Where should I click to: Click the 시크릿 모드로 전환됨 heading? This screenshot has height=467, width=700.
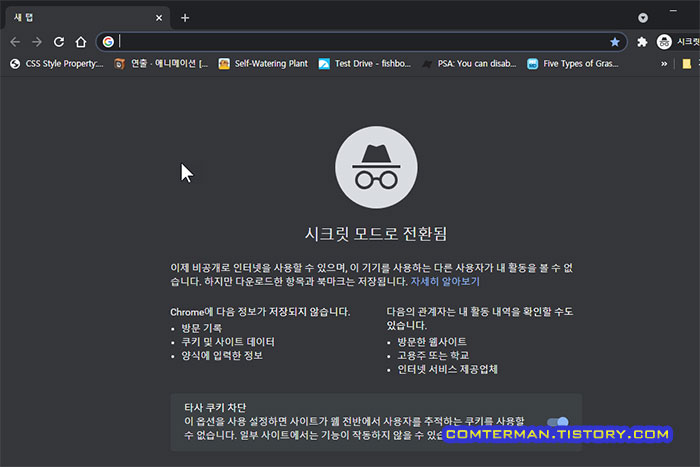[376, 234]
